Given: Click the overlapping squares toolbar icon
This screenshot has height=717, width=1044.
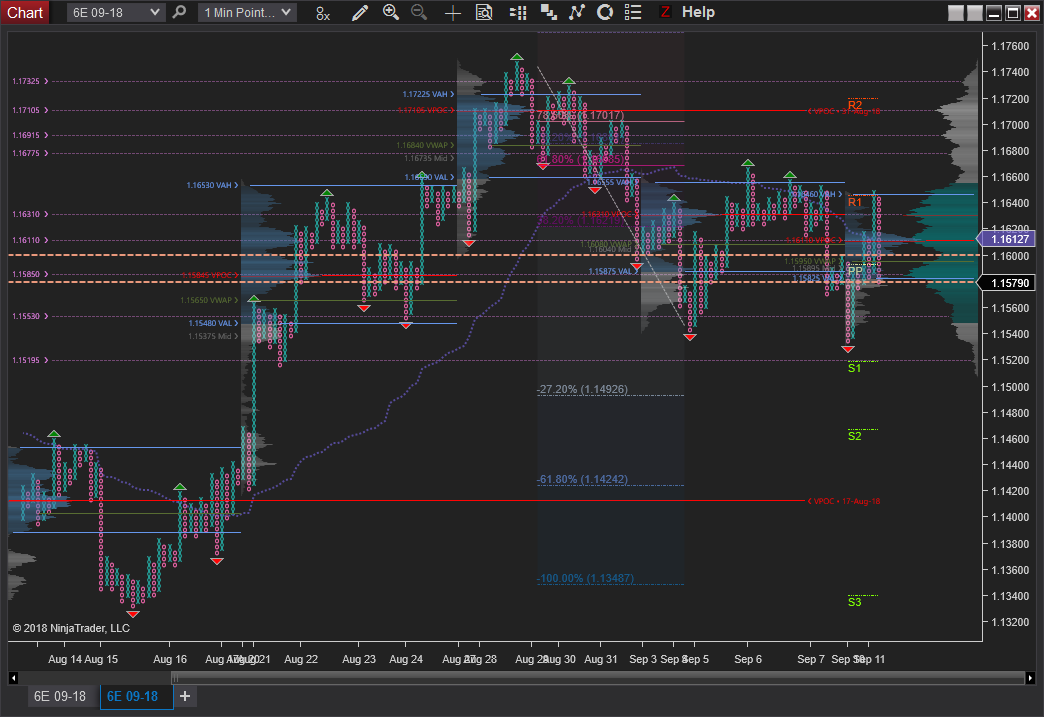Looking at the screenshot, I should [549, 13].
